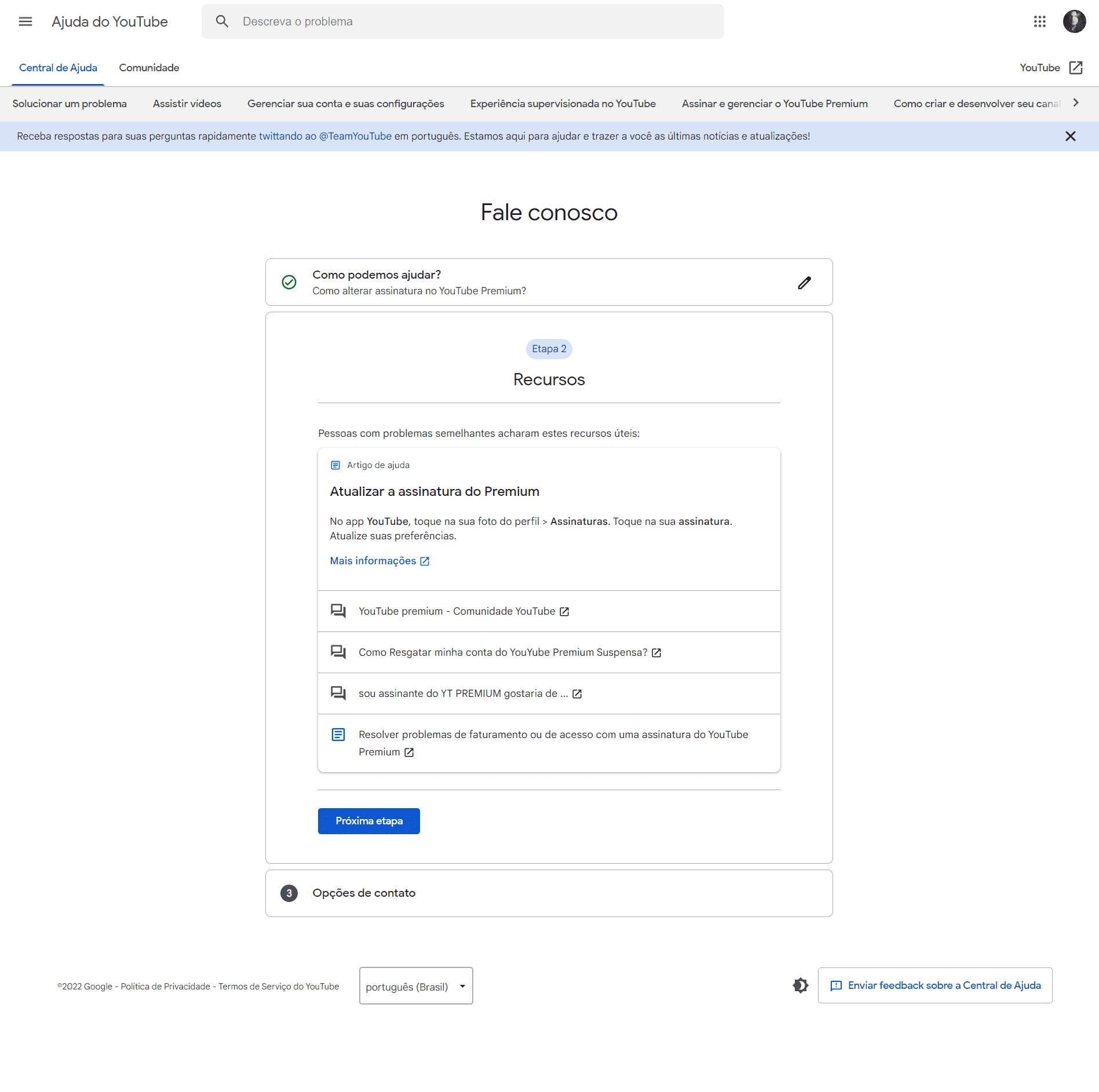The height and width of the screenshot is (1092, 1099).
Task: Open sou assinante do YT PREMIUM thread
Action: pyautogui.click(x=463, y=693)
